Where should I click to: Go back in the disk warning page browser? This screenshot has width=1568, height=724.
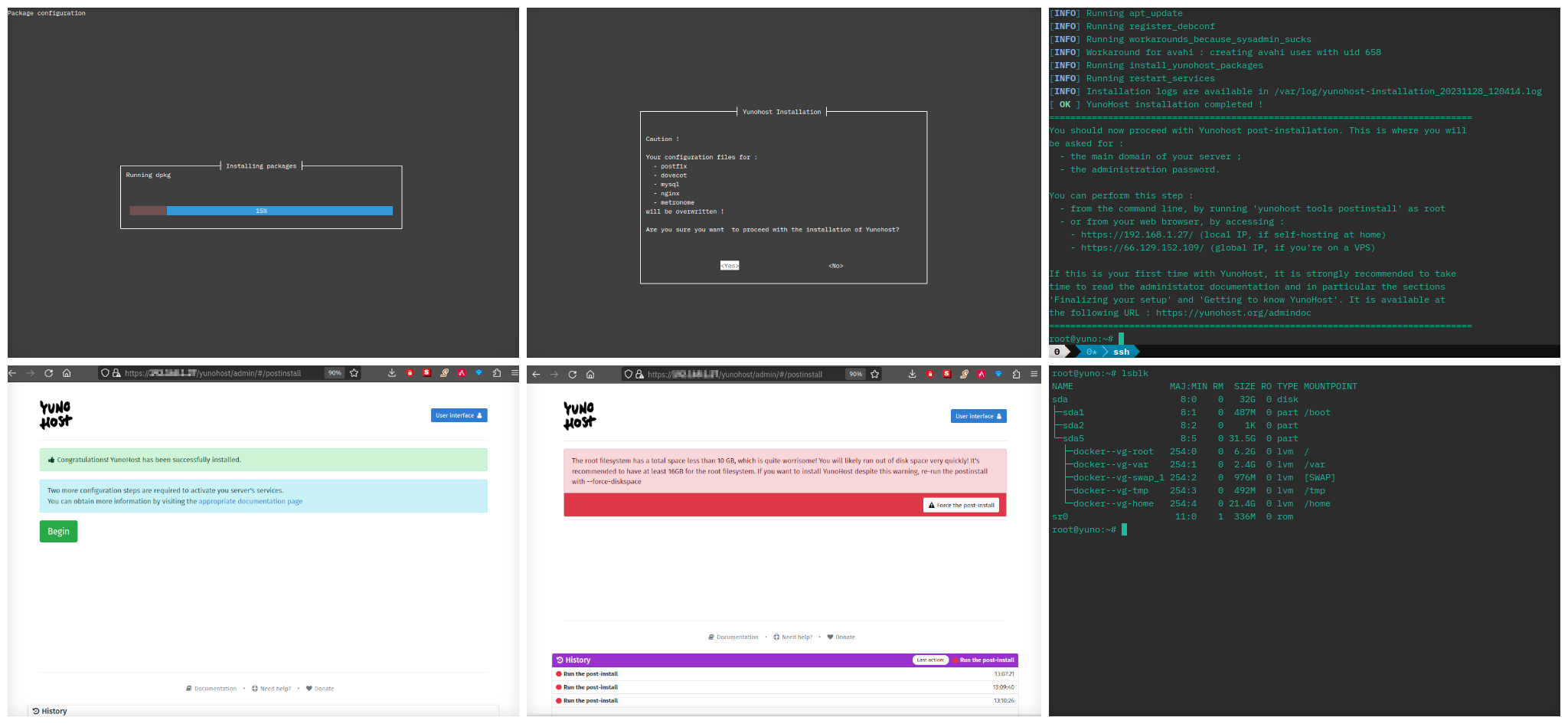click(x=536, y=374)
